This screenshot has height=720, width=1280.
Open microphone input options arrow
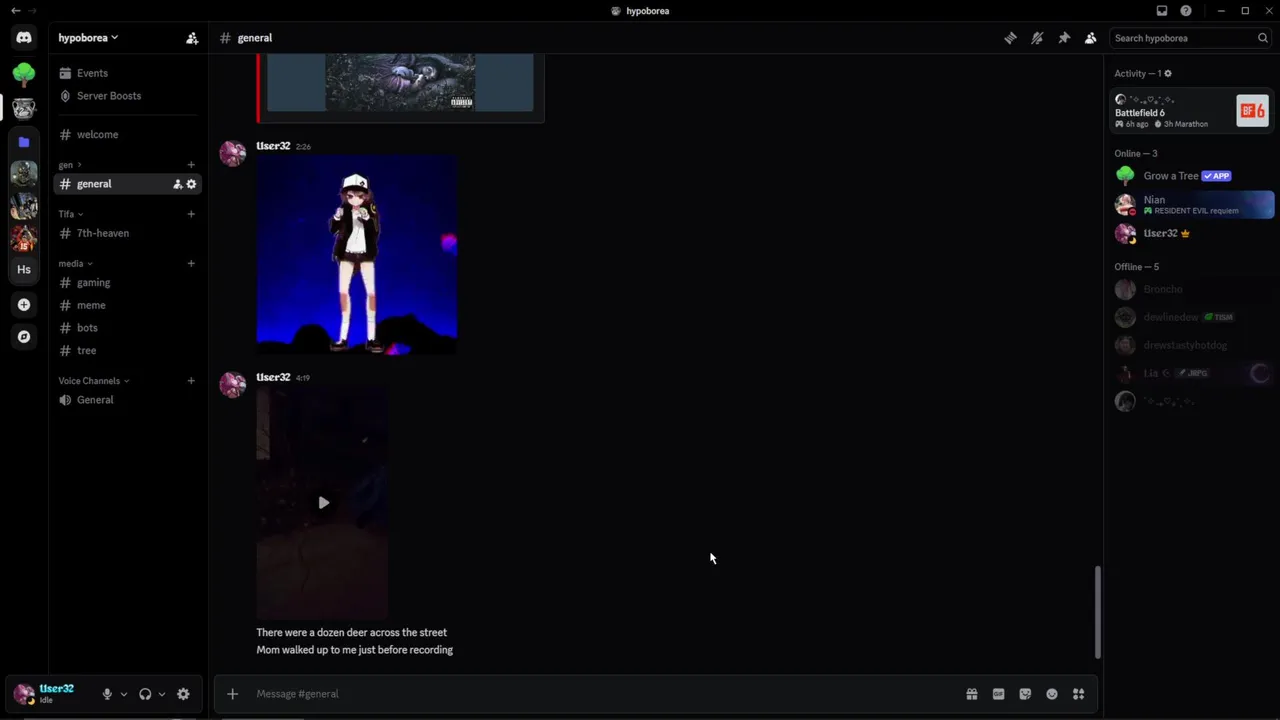[124, 694]
